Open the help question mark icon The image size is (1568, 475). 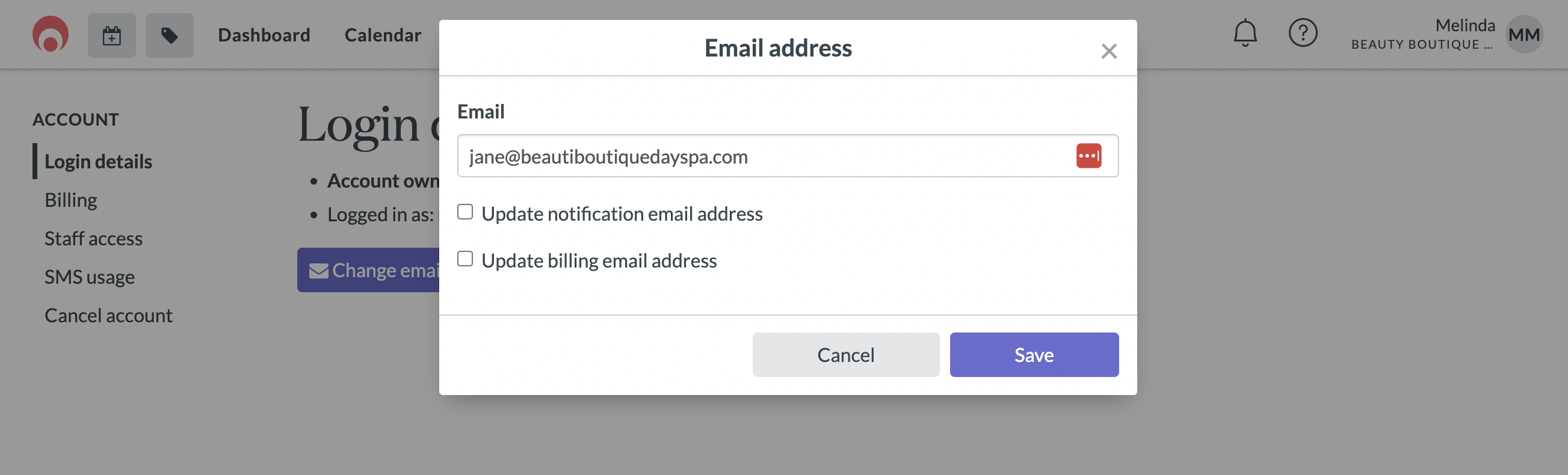pos(1303,33)
